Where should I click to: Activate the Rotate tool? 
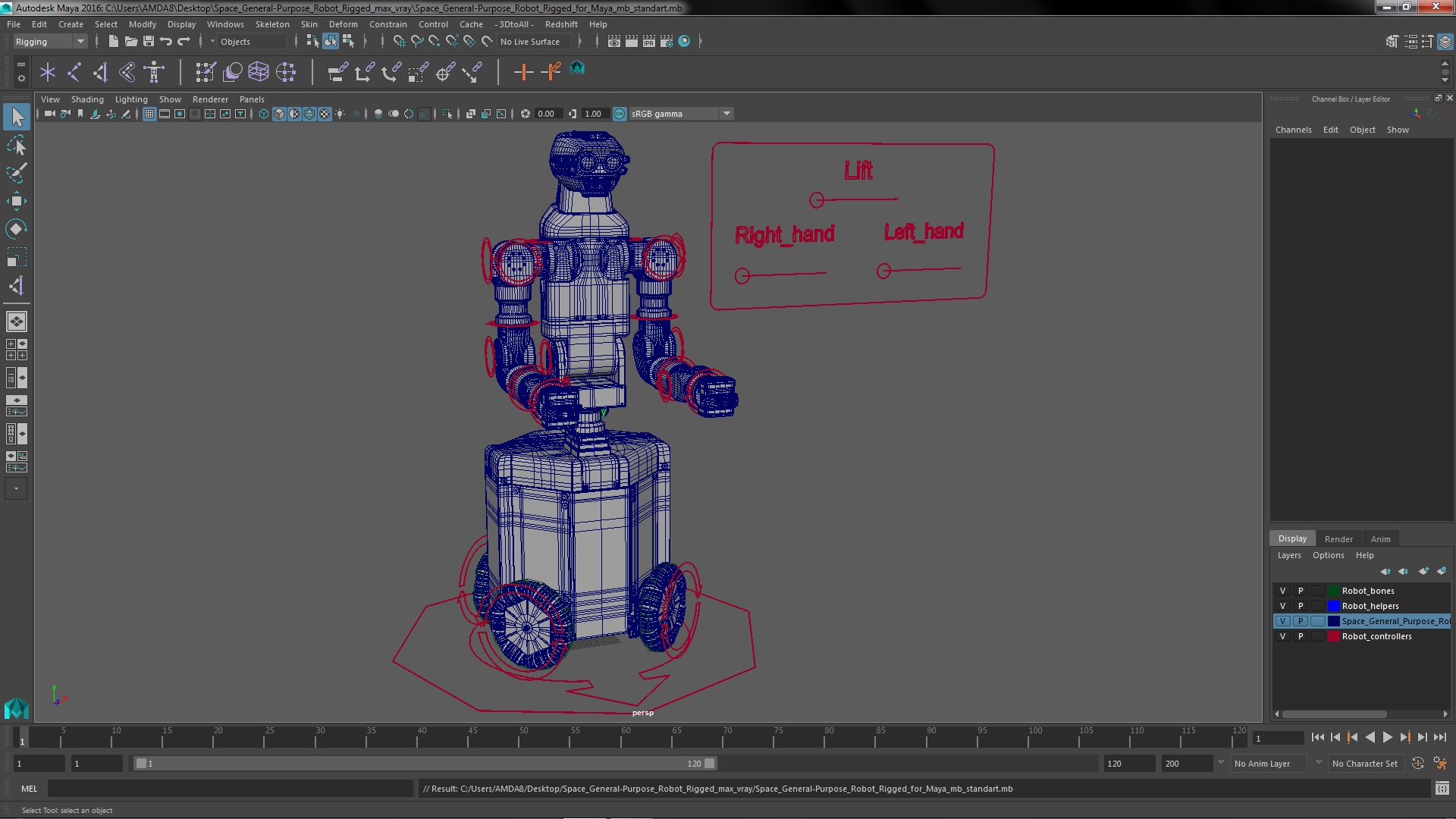[17, 229]
